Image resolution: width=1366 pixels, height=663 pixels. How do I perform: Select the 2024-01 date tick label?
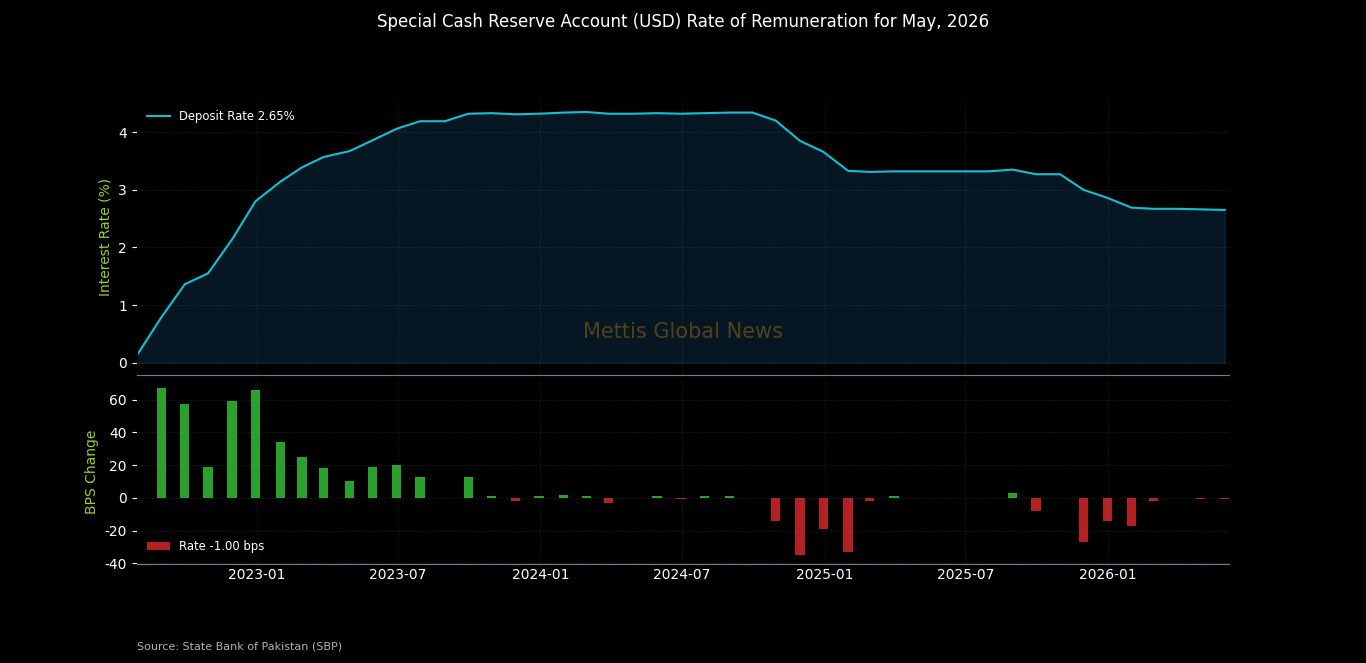pos(540,575)
